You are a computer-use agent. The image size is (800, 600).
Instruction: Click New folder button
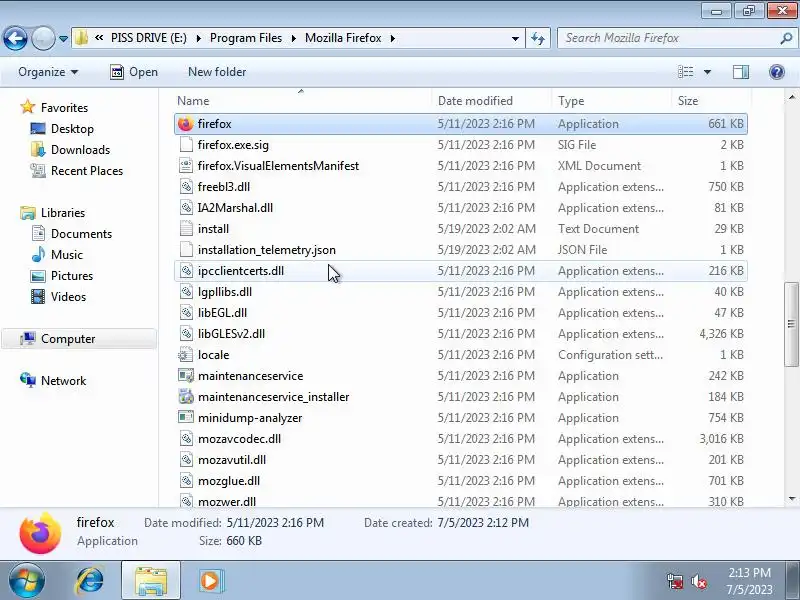coord(217,72)
